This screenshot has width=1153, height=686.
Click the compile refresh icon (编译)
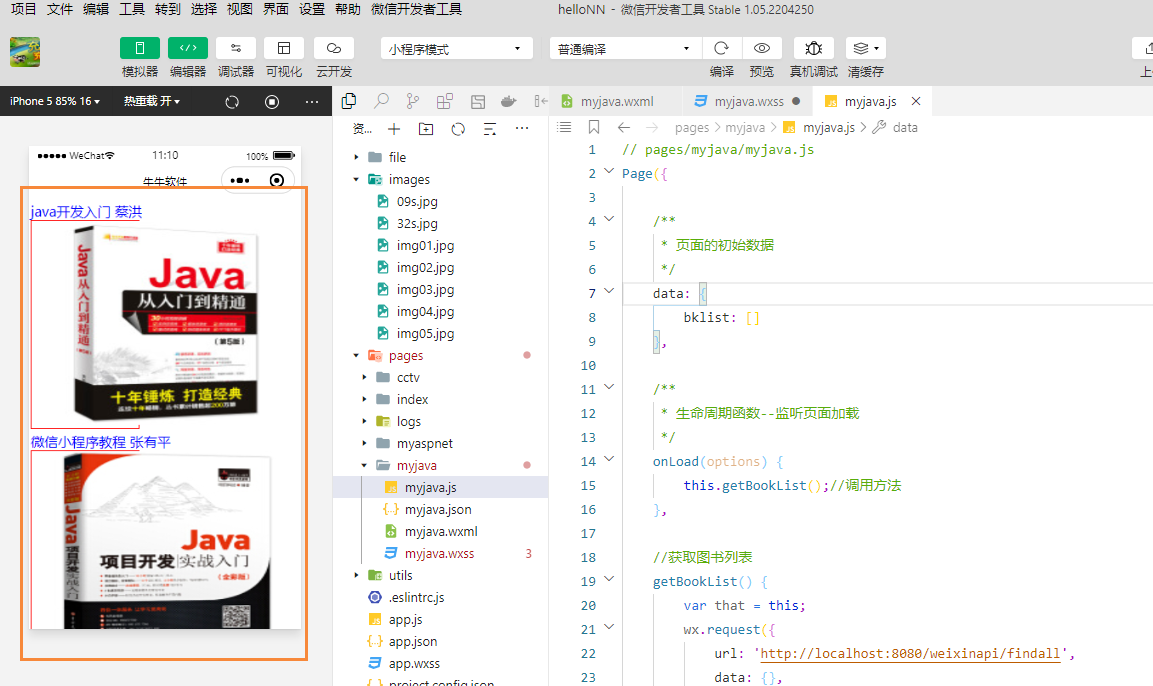(x=721, y=48)
